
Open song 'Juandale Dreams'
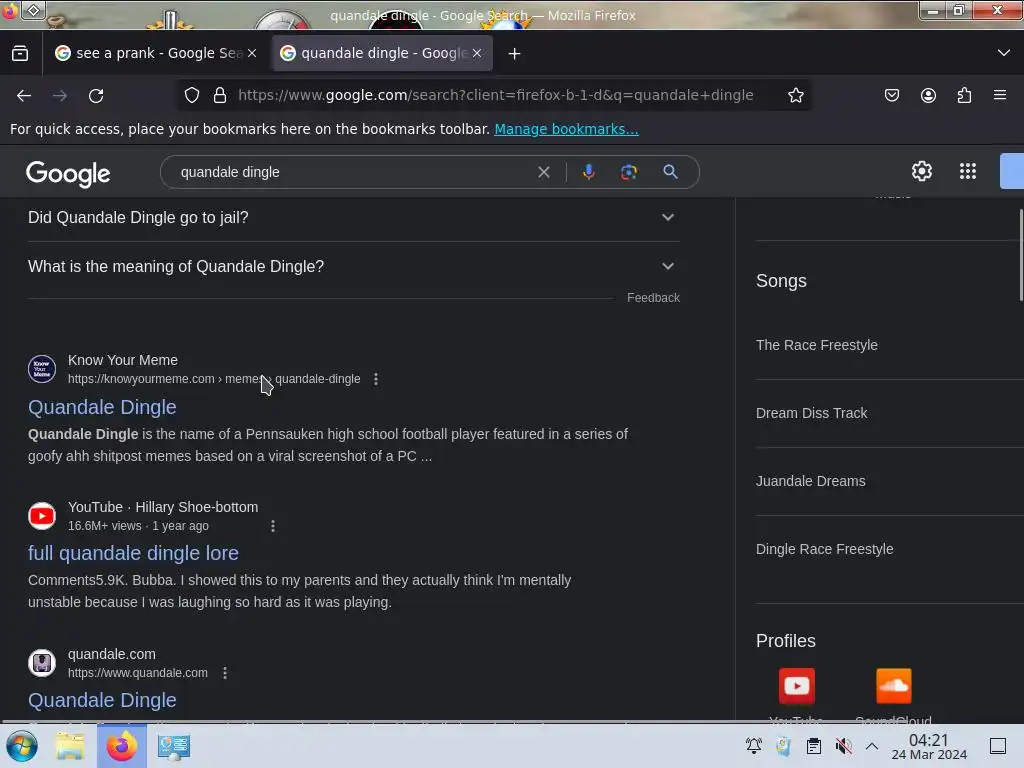point(810,481)
